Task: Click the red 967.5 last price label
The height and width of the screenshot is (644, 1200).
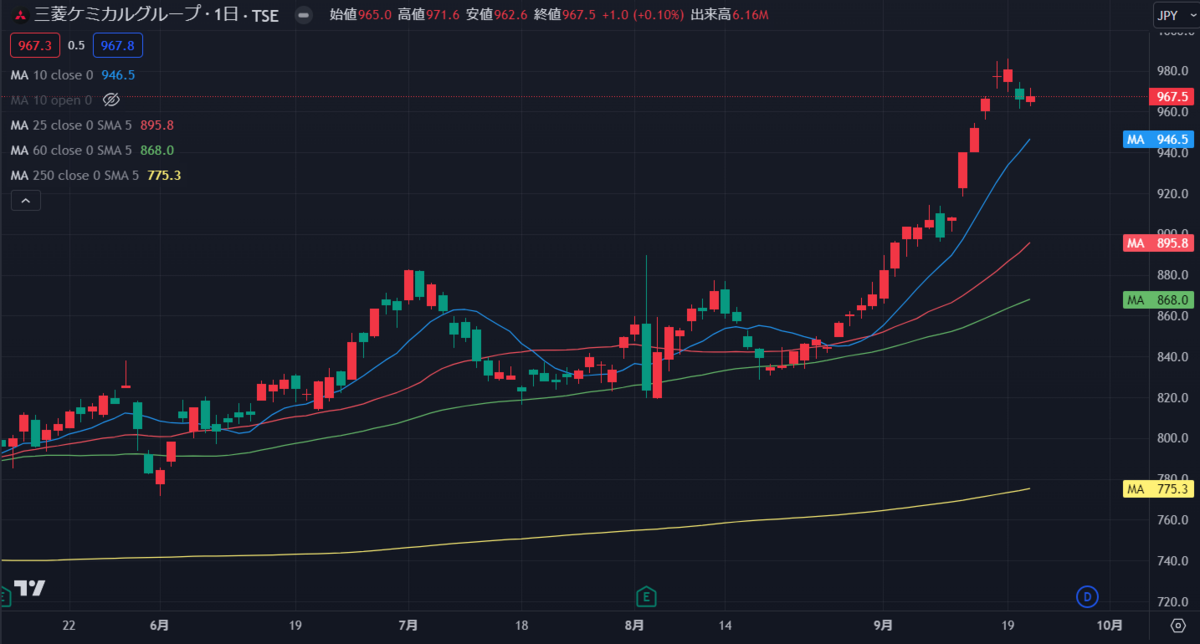Action: pyautogui.click(x=1171, y=97)
